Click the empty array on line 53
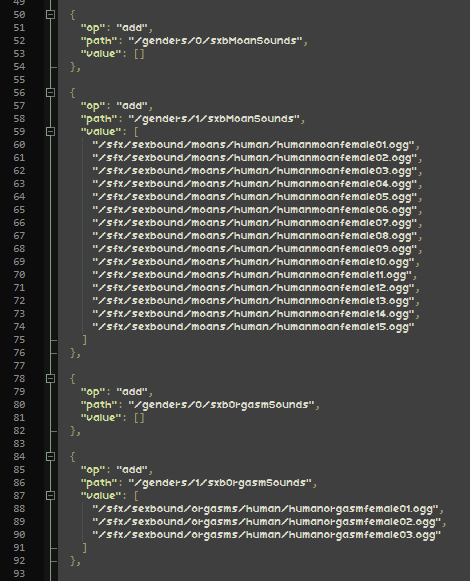 coord(139,54)
